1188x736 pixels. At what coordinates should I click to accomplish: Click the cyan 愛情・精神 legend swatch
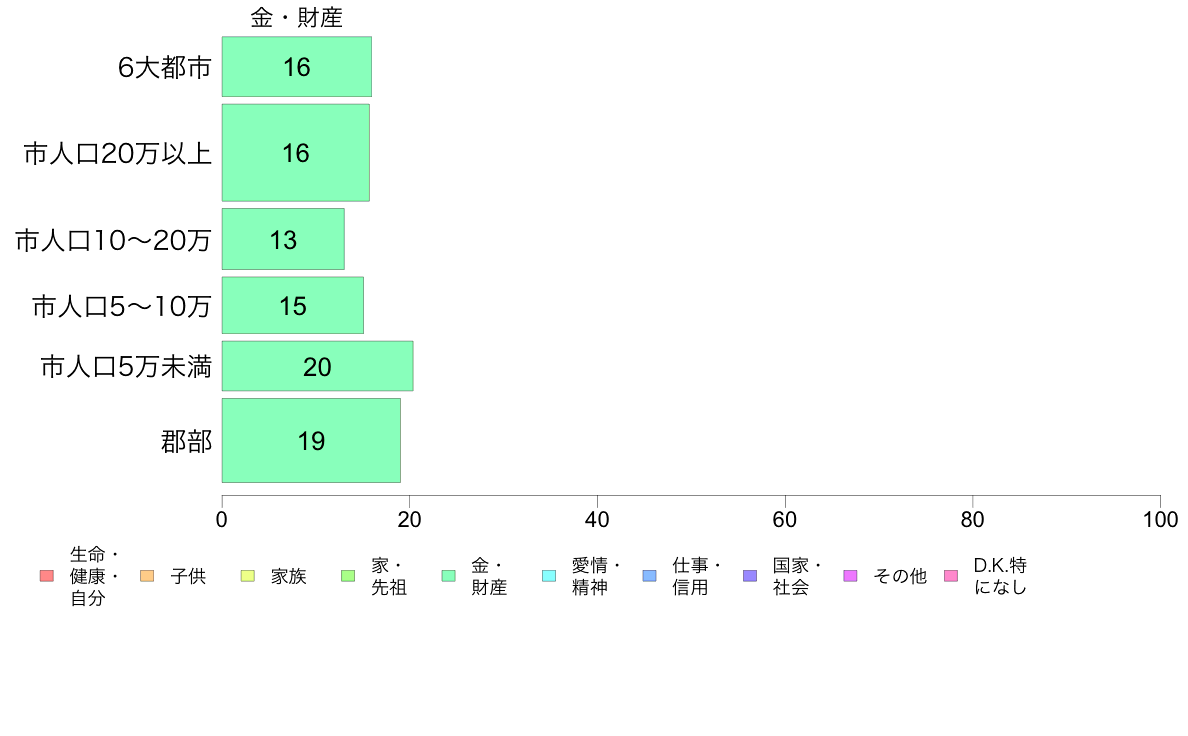pyautogui.click(x=549, y=576)
